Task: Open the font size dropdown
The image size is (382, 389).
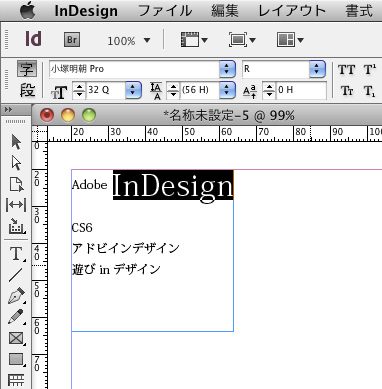Action: (133, 90)
